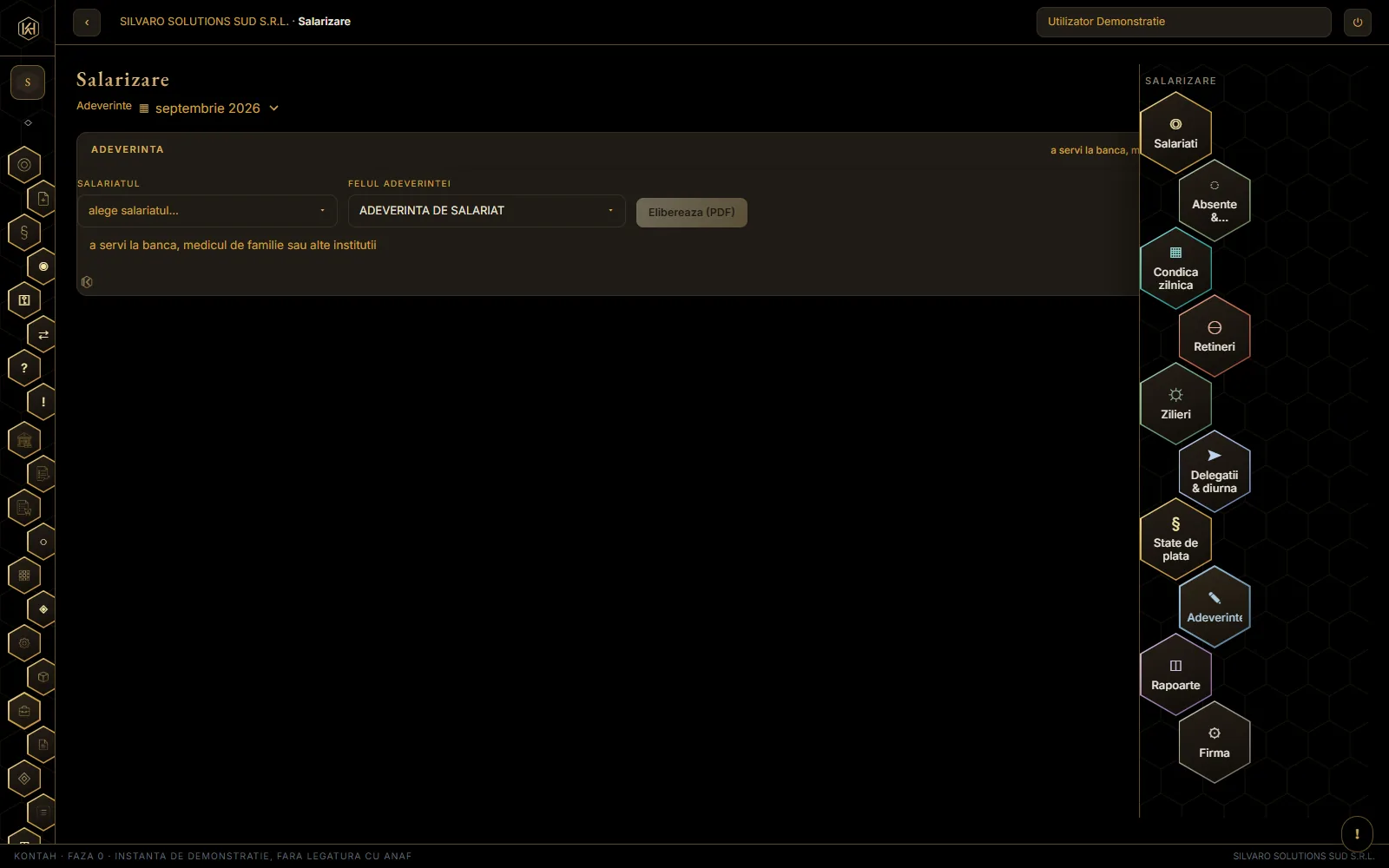Open the Retineri hexagon tile
The height and width of the screenshot is (868, 1389).
coord(1214,336)
